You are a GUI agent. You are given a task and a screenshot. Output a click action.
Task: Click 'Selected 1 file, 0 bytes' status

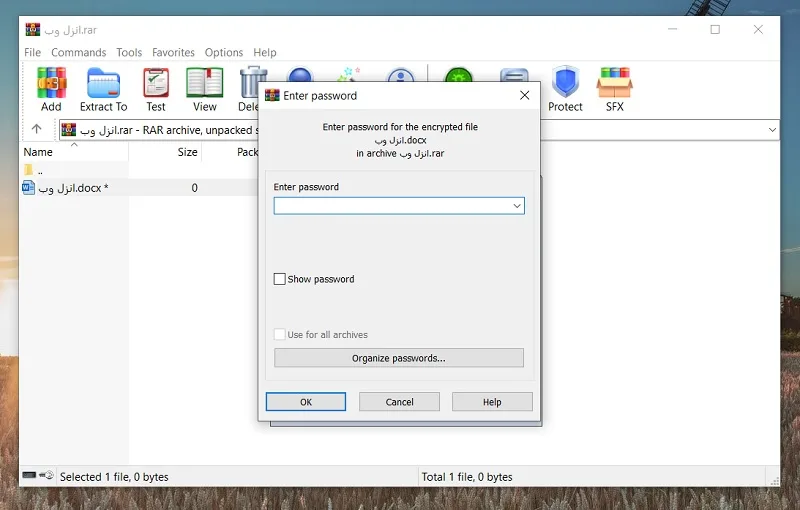click(x=114, y=477)
